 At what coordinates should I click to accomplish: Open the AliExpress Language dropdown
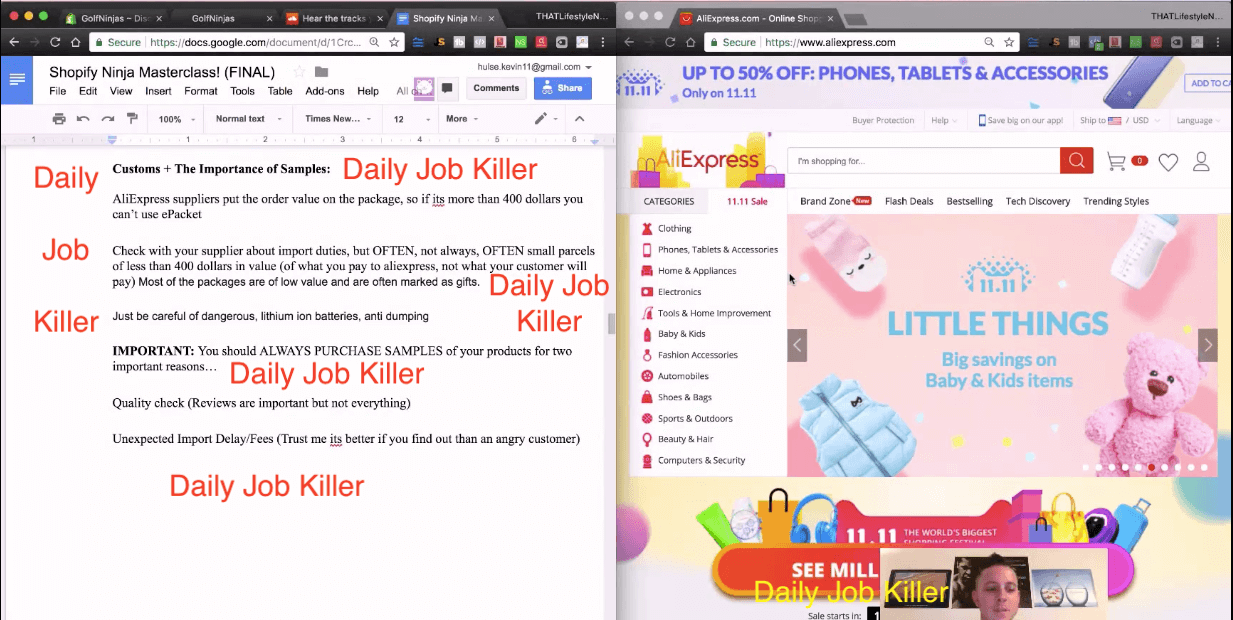tap(1198, 121)
